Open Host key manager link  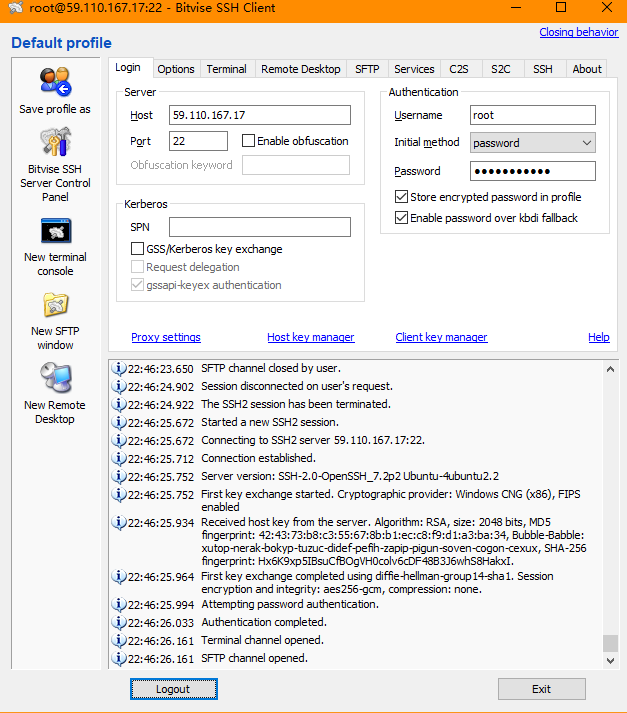point(311,337)
